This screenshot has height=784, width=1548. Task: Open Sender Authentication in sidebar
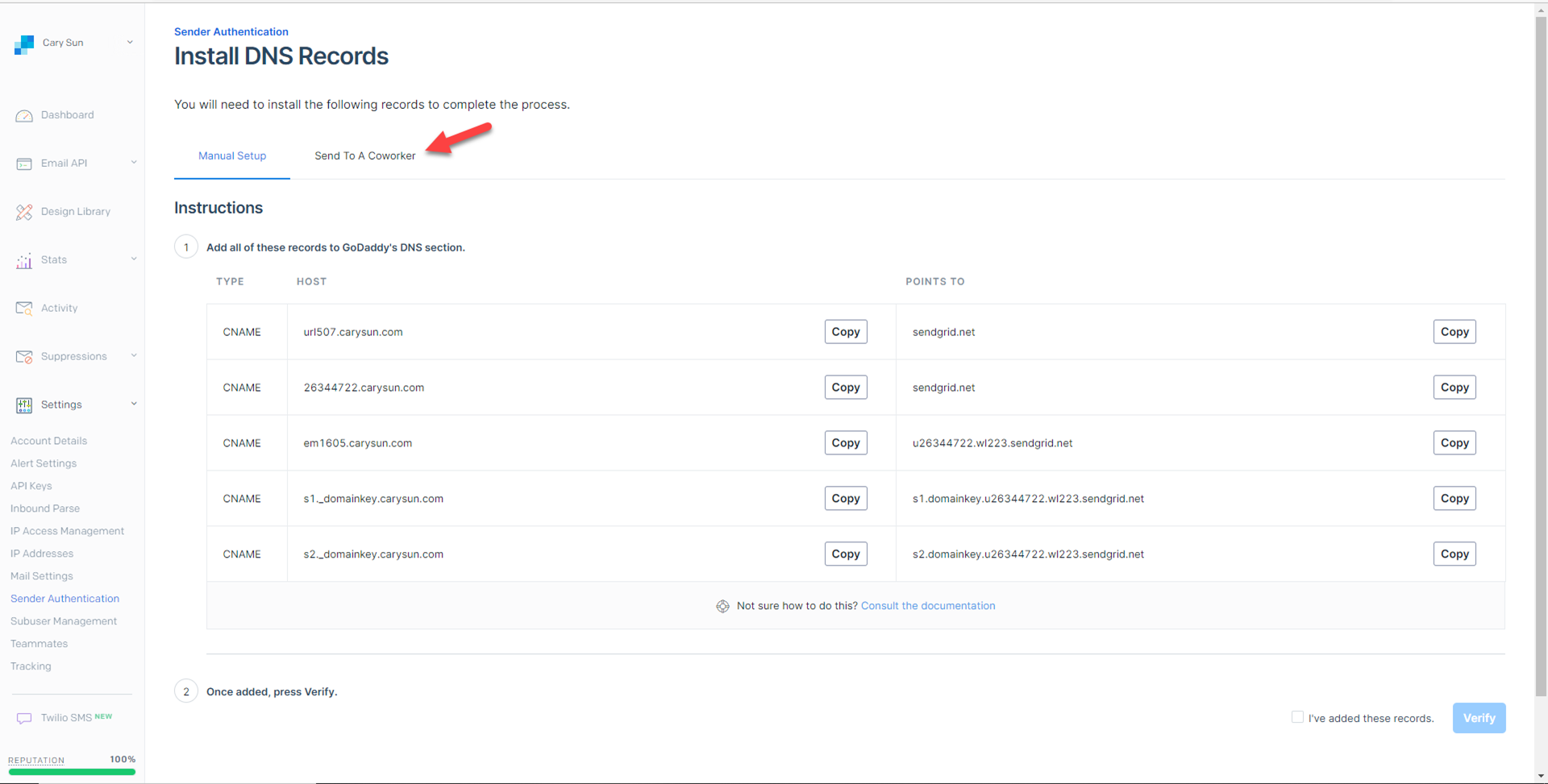64,599
